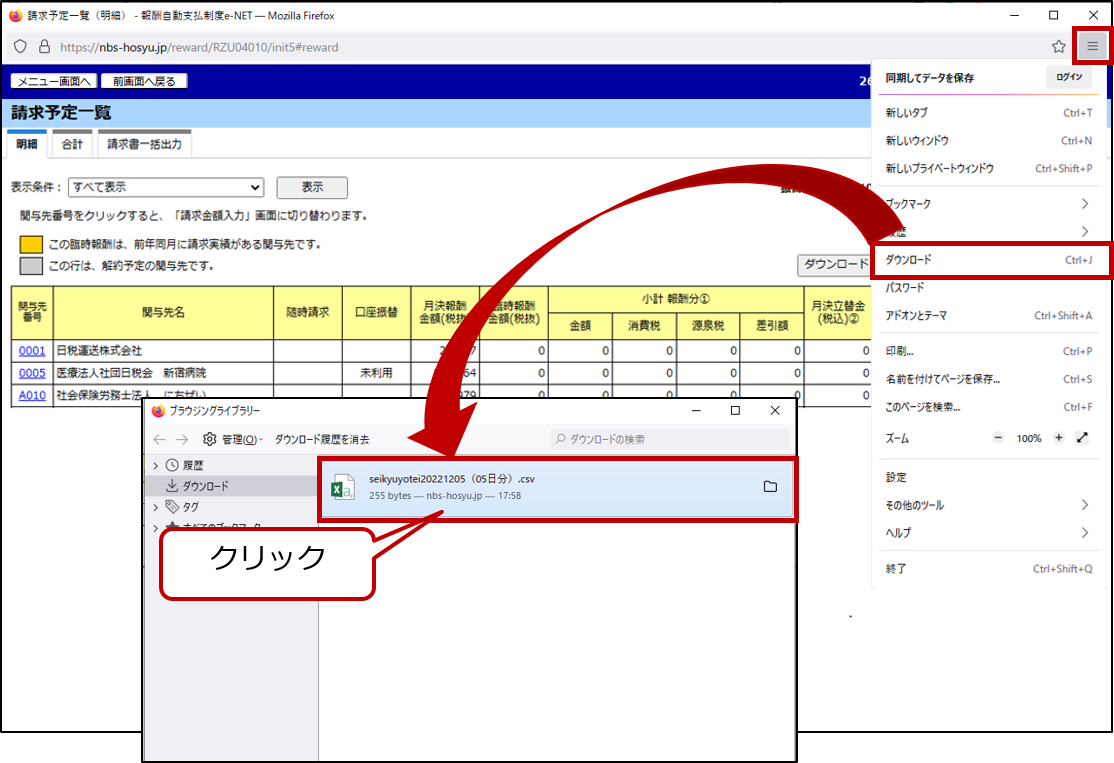The width and height of the screenshot is (1114, 763).
Task: Click the padlock site security icon
Action: click(x=43, y=47)
